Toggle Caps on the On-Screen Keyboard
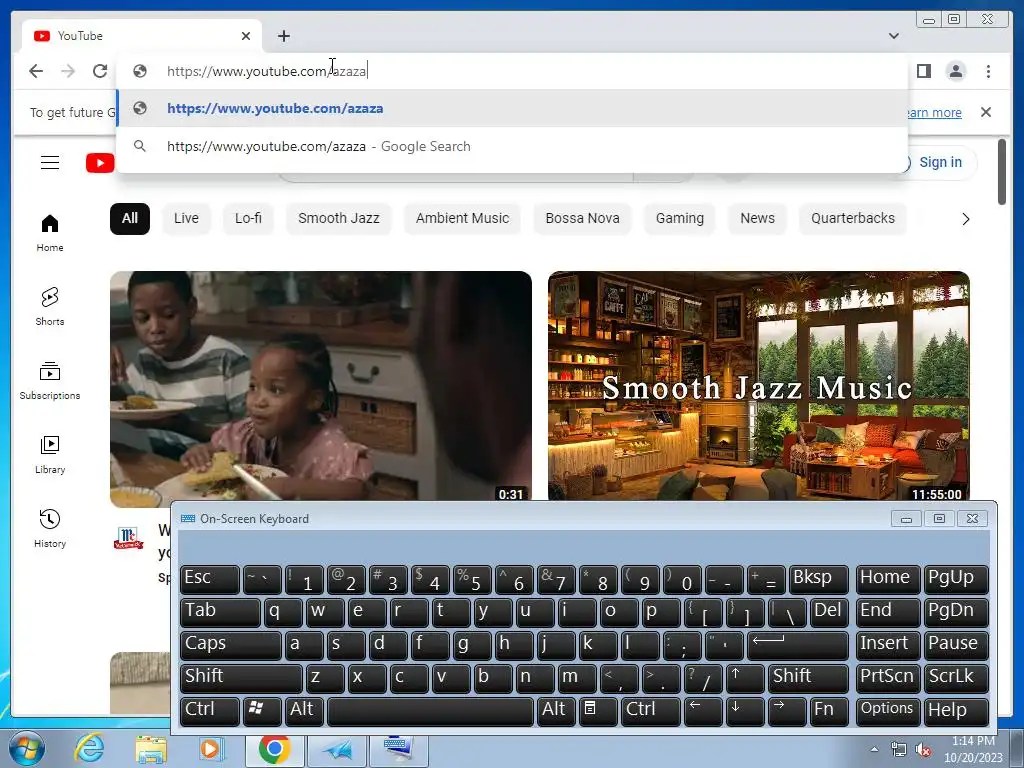 click(231, 644)
